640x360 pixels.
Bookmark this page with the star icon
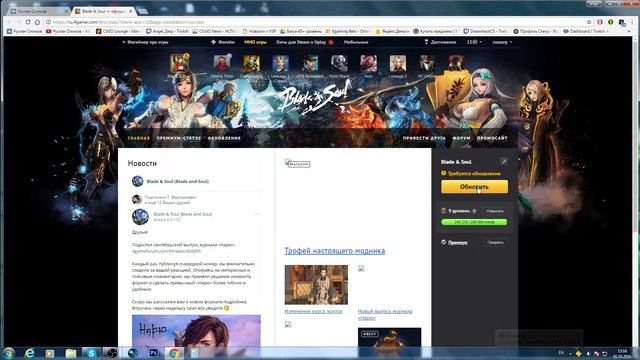(x=589, y=22)
